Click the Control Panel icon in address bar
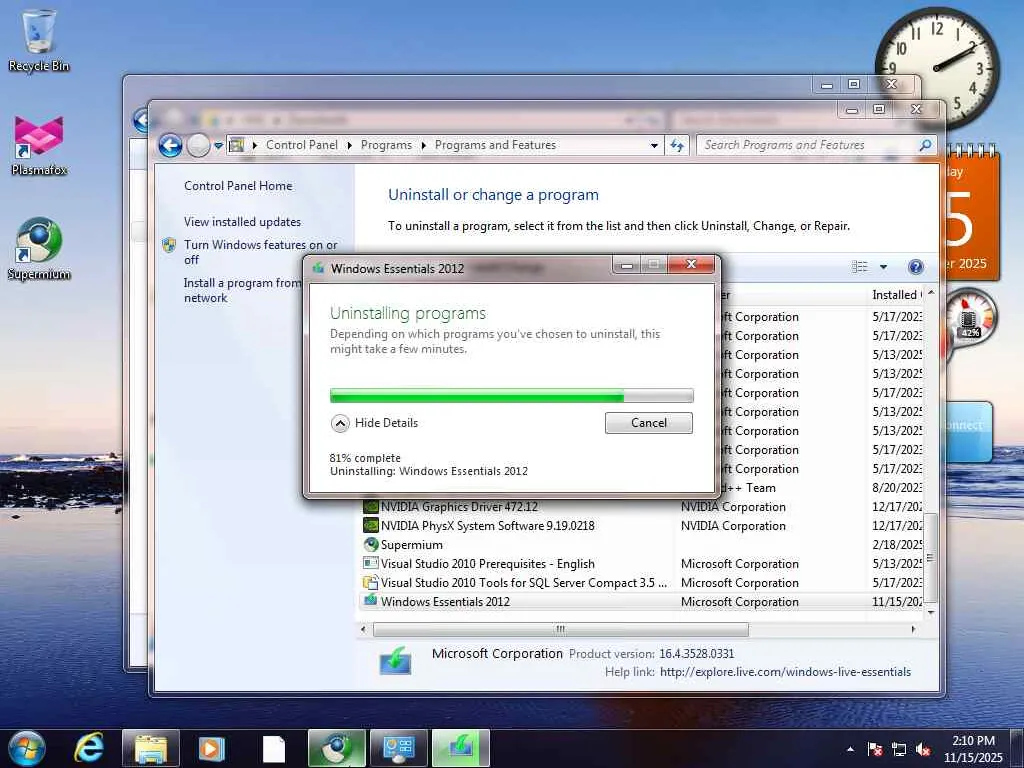This screenshot has width=1024, height=768. [236, 145]
